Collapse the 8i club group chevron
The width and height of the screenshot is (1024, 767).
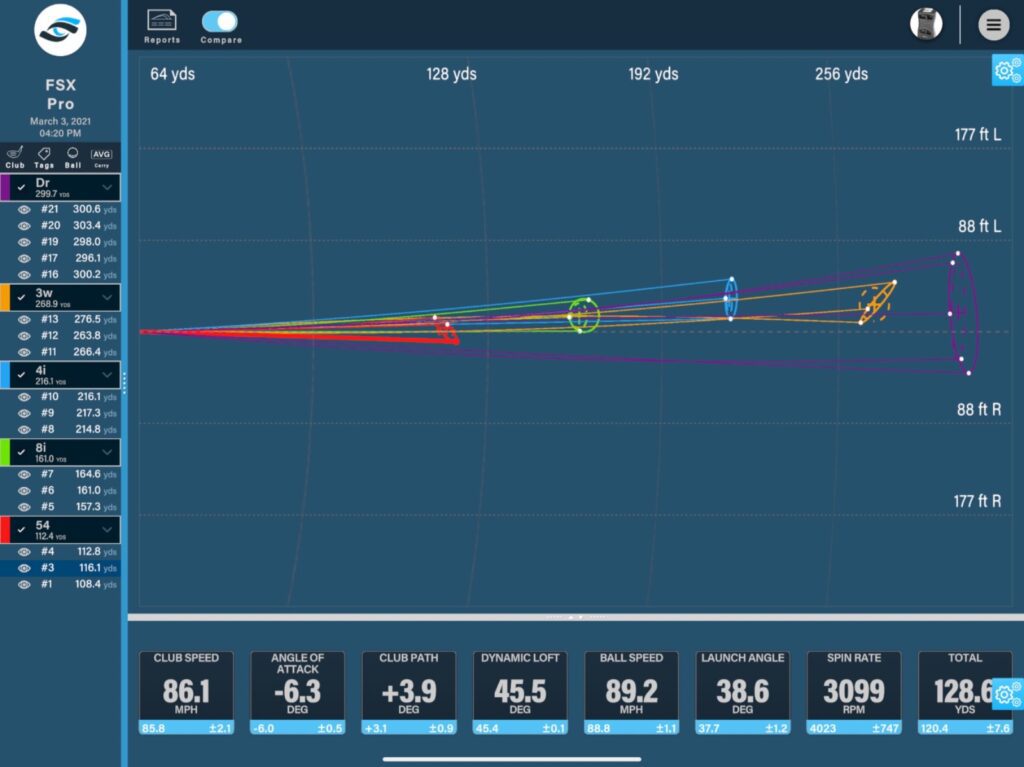[107, 452]
